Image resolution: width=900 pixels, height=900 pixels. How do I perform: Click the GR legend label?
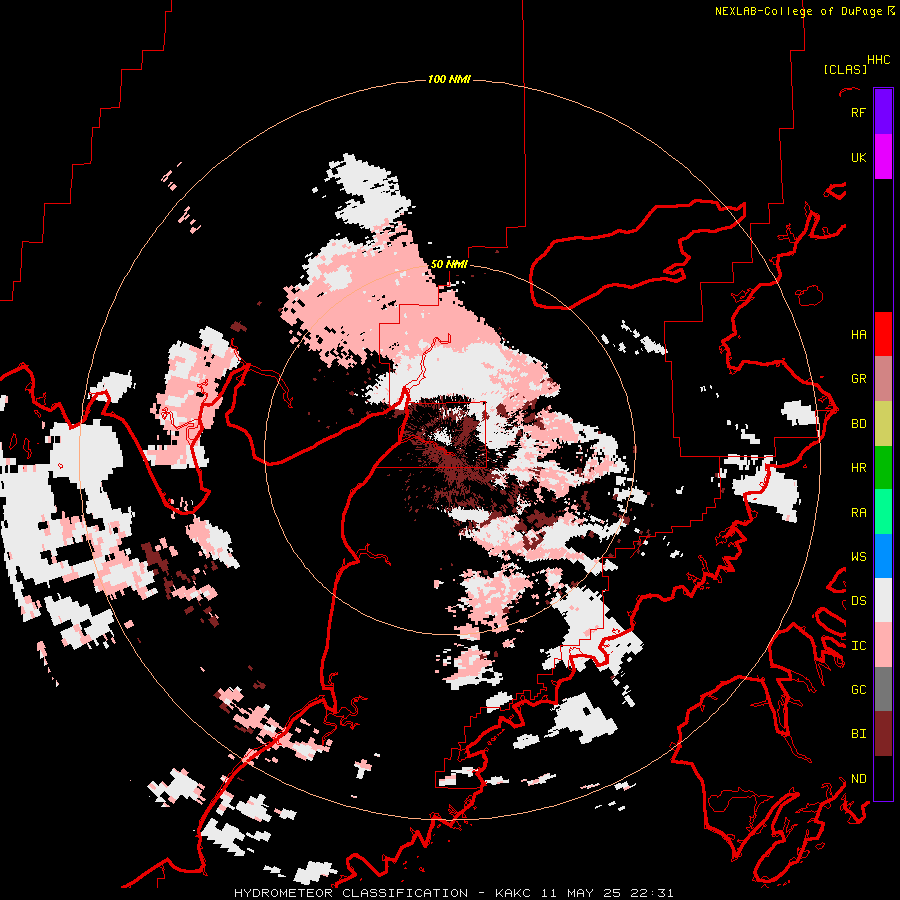tap(858, 379)
